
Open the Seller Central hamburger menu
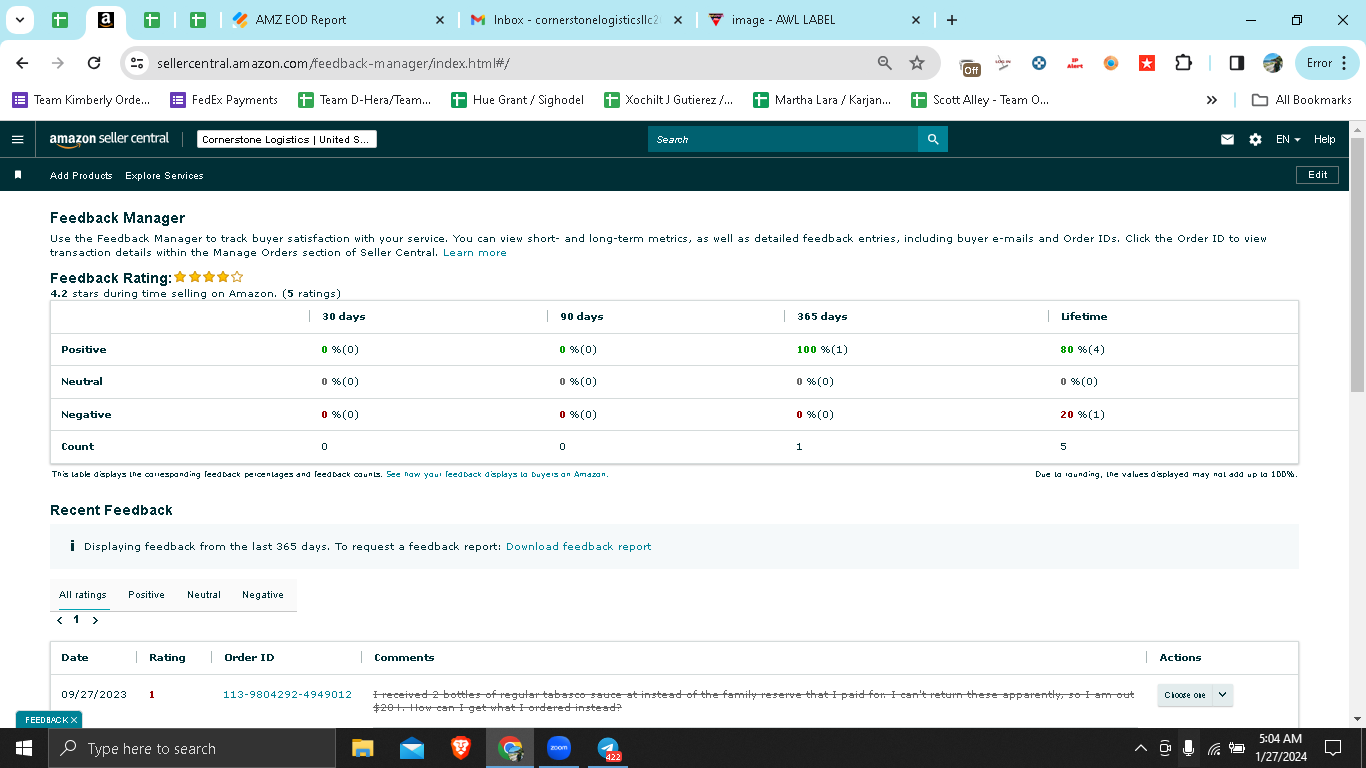pos(17,140)
